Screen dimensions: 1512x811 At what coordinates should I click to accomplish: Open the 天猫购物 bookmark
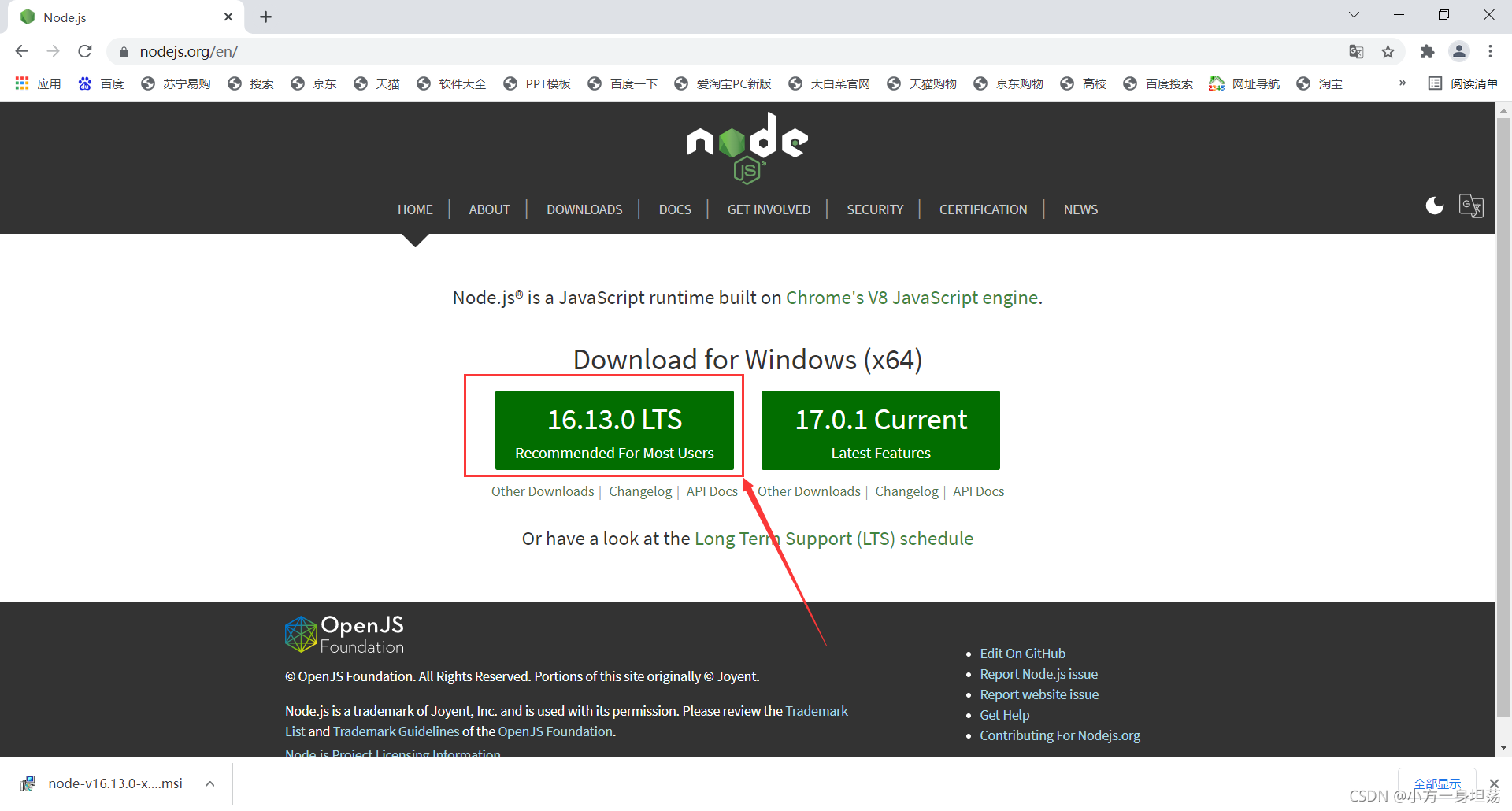921,83
